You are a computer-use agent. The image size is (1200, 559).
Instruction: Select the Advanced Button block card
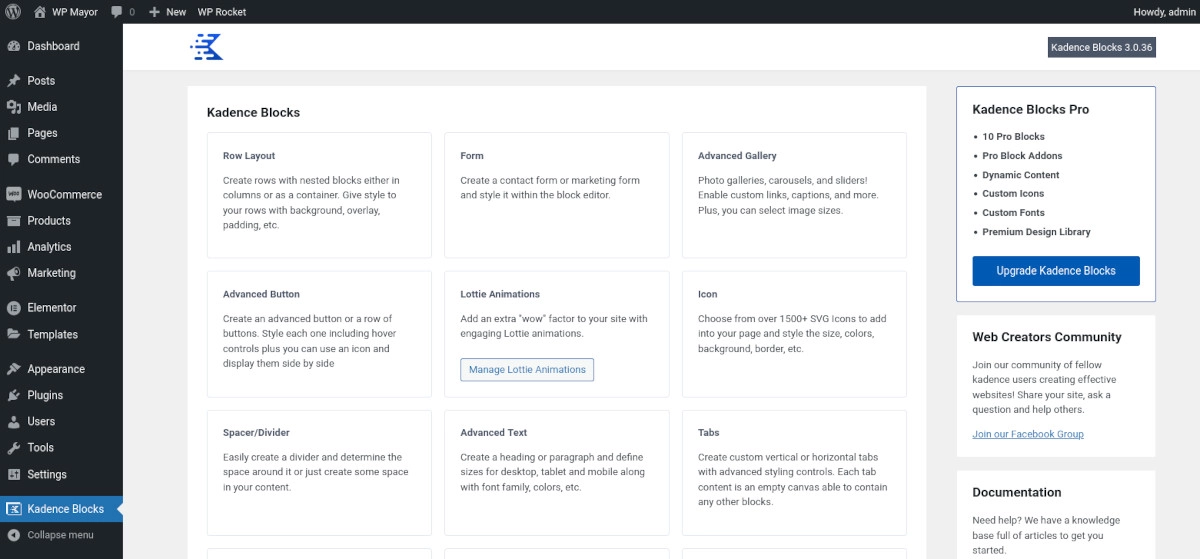click(x=319, y=334)
